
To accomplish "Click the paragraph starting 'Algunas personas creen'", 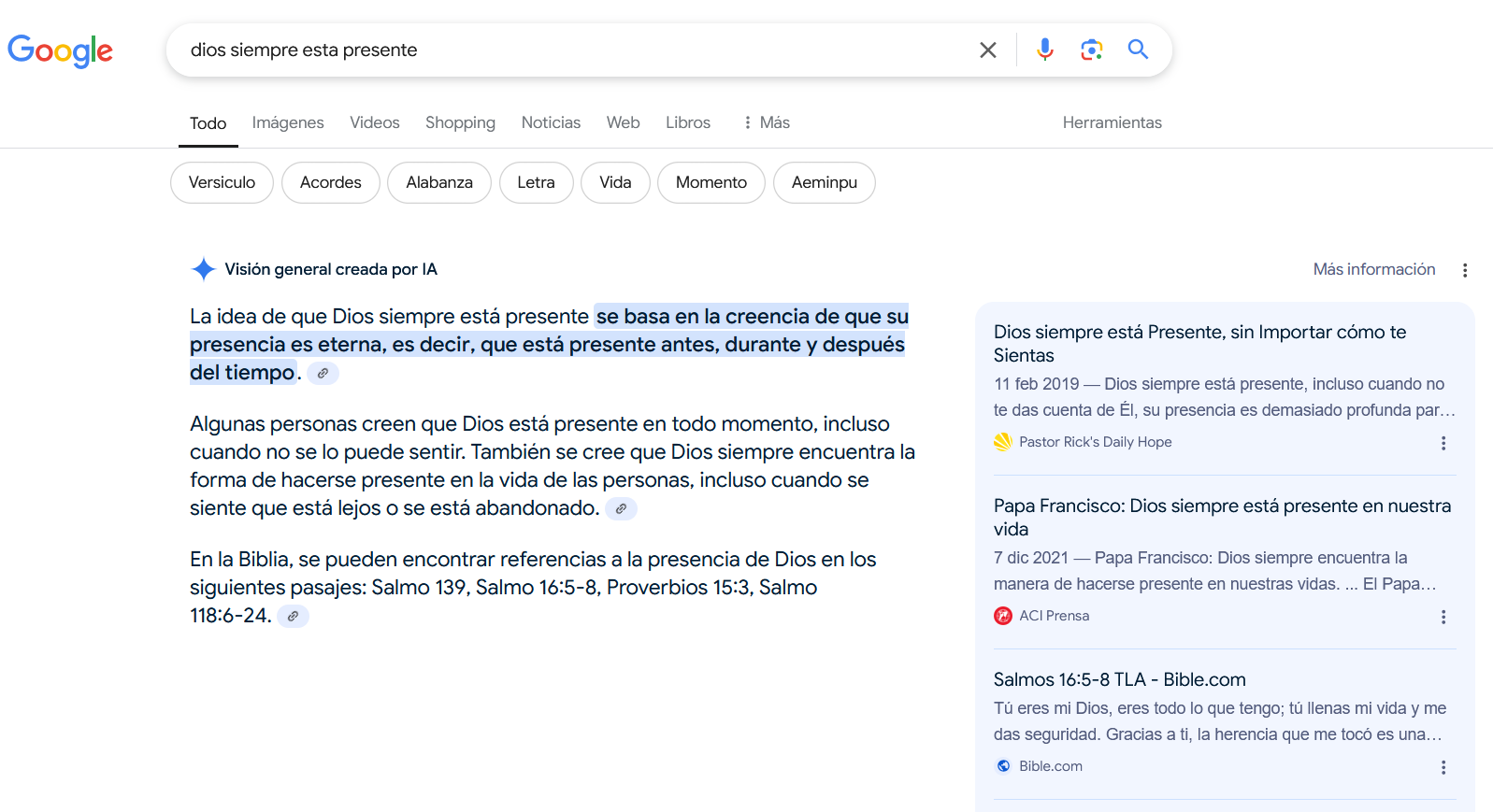I will [553, 466].
